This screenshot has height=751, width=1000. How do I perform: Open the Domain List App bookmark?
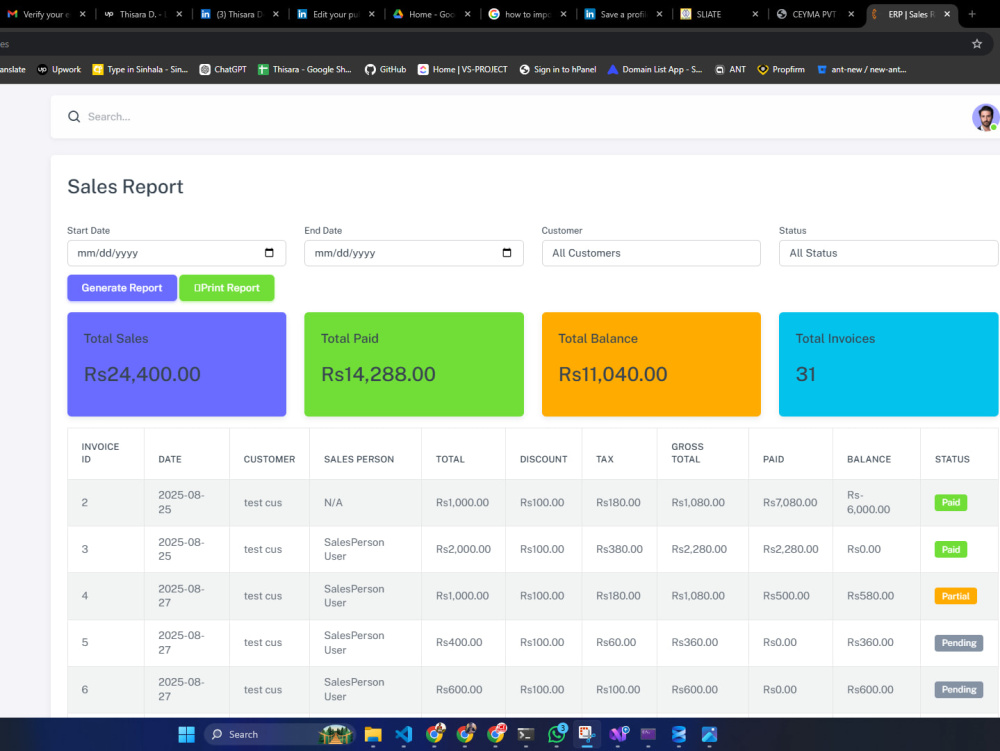(655, 69)
